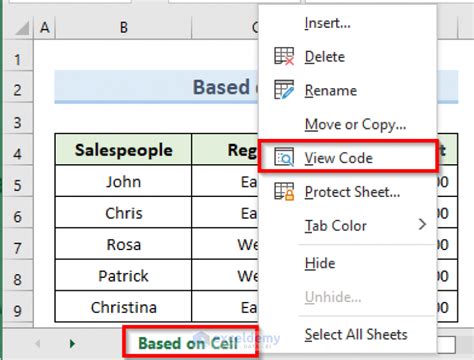Choose Hide from the context menu
The image size is (474, 360).
pyautogui.click(x=347, y=263)
